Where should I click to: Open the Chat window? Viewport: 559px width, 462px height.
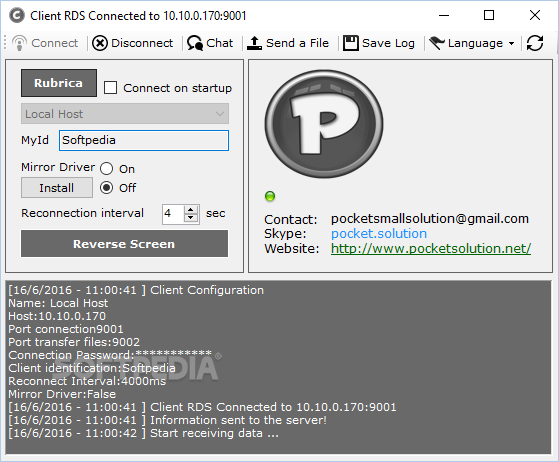[x=210, y=43]
